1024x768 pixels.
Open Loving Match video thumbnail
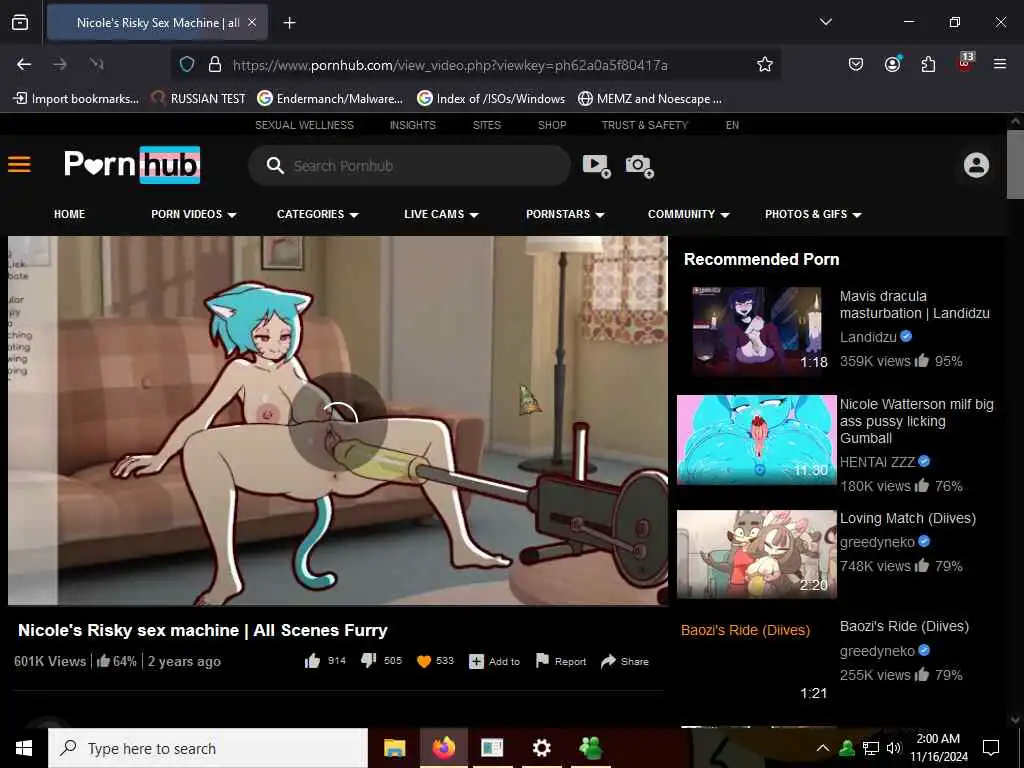[757, 554]
